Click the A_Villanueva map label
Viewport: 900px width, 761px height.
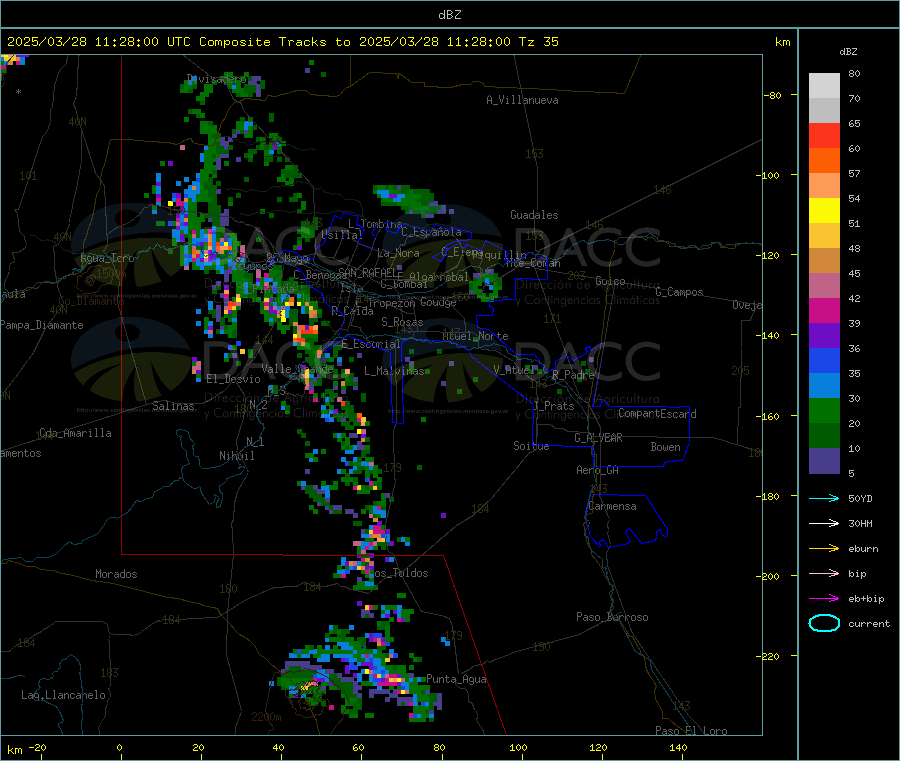pos(522,100)
